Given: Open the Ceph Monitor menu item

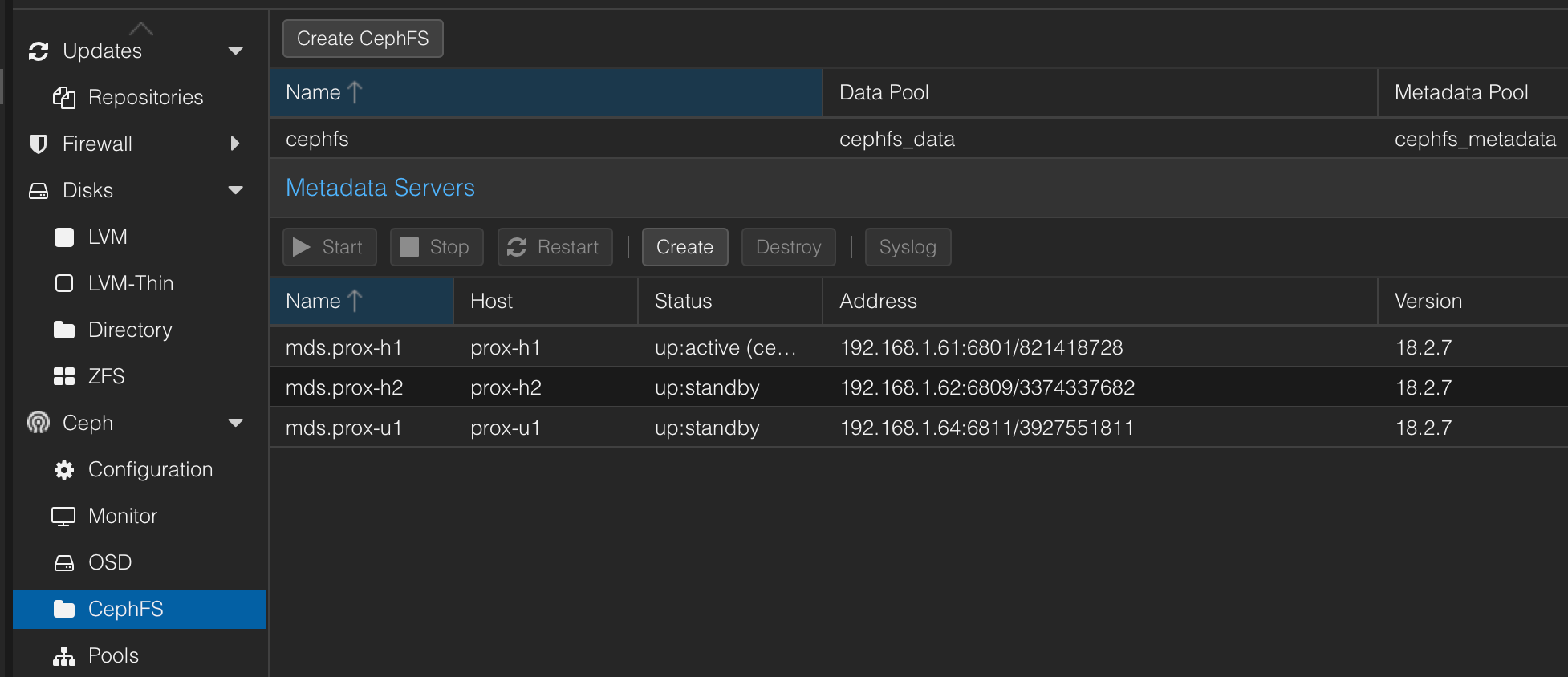Looking at the screenshot, I should coord(140,516).
